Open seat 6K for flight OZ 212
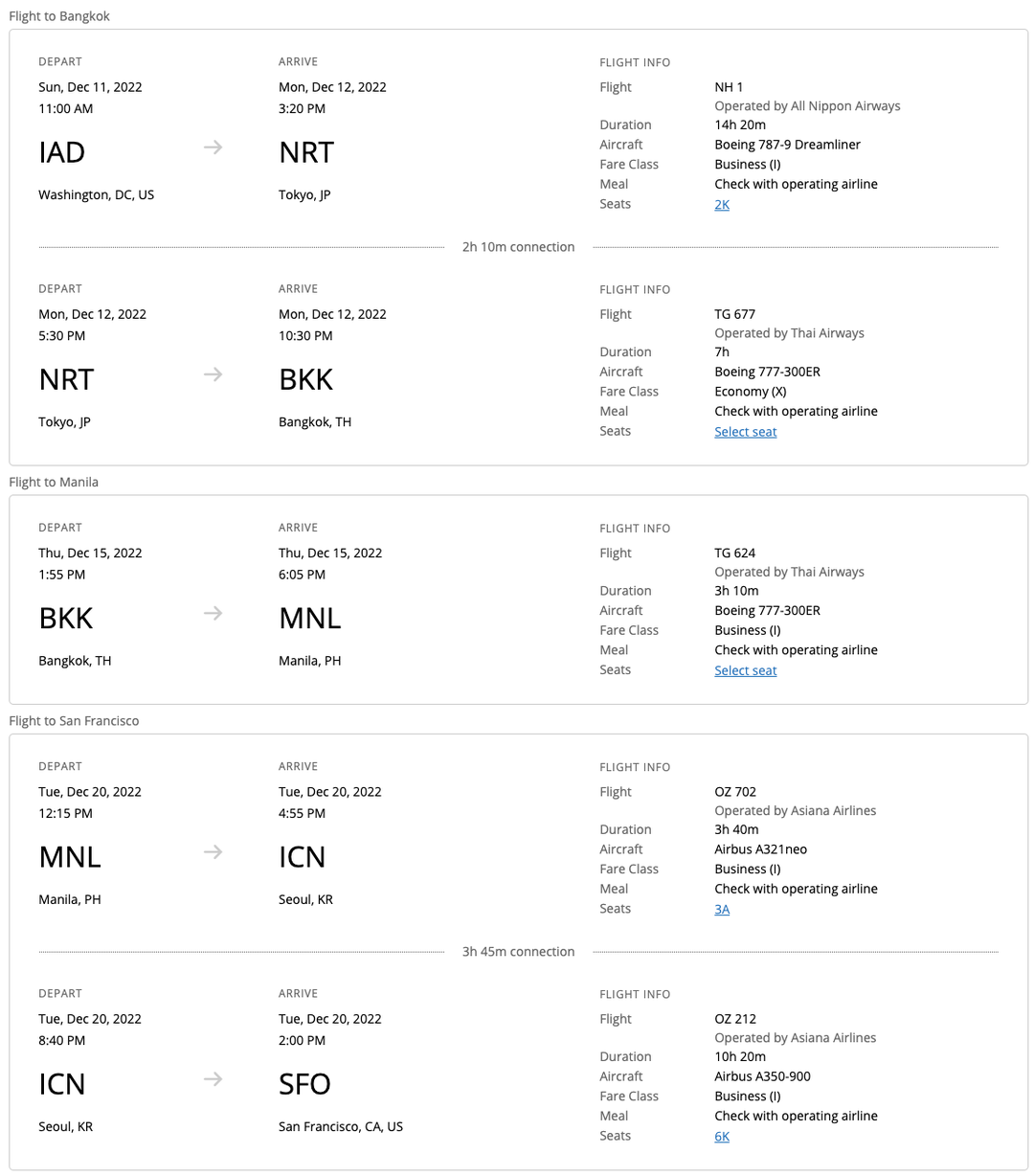 pyautogui.click(x=721, y=1135)
